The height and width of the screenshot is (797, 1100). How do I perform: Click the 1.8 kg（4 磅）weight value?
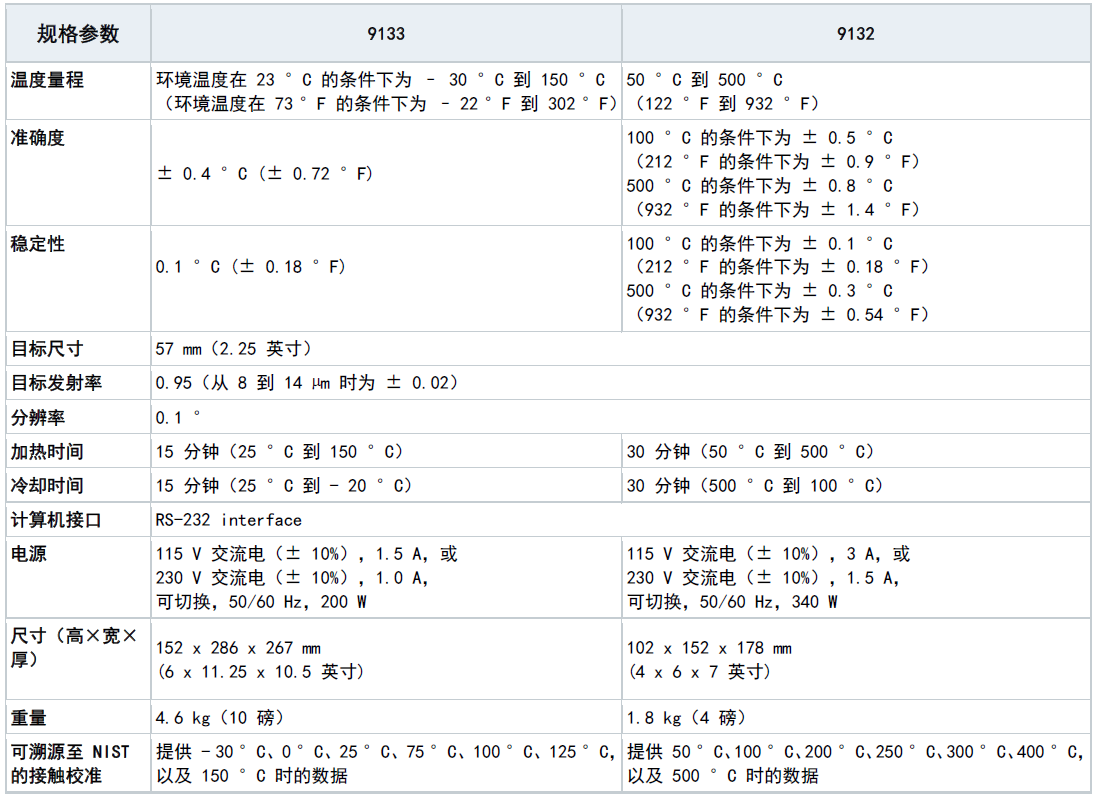[x=687, y=718]
